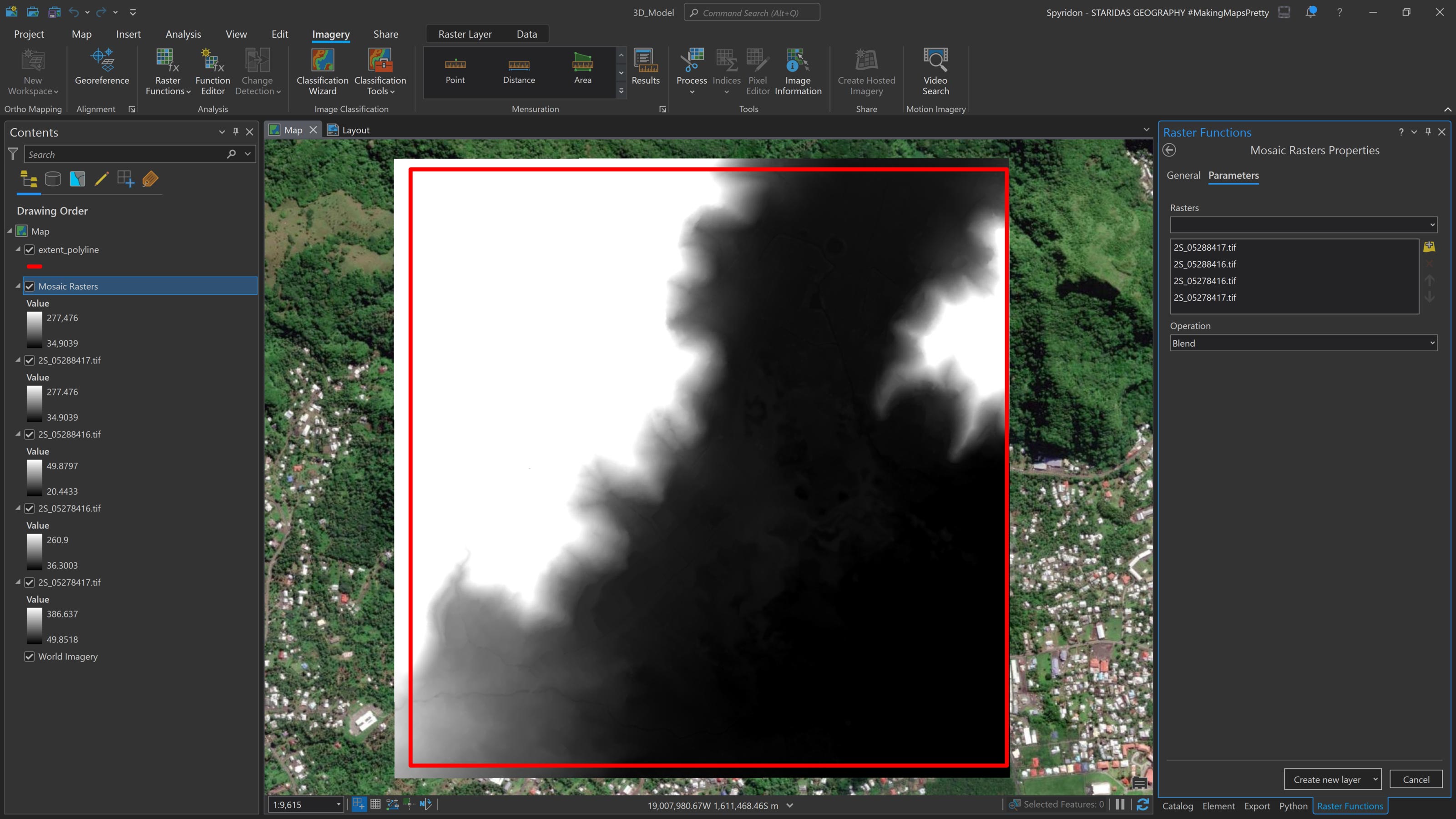Open the Insert ribbon tab
The image size is (1456, 819).
click(128, 35)
